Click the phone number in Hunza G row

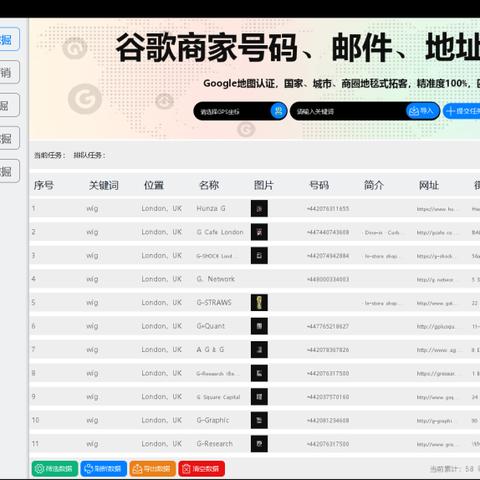[328, 209]
